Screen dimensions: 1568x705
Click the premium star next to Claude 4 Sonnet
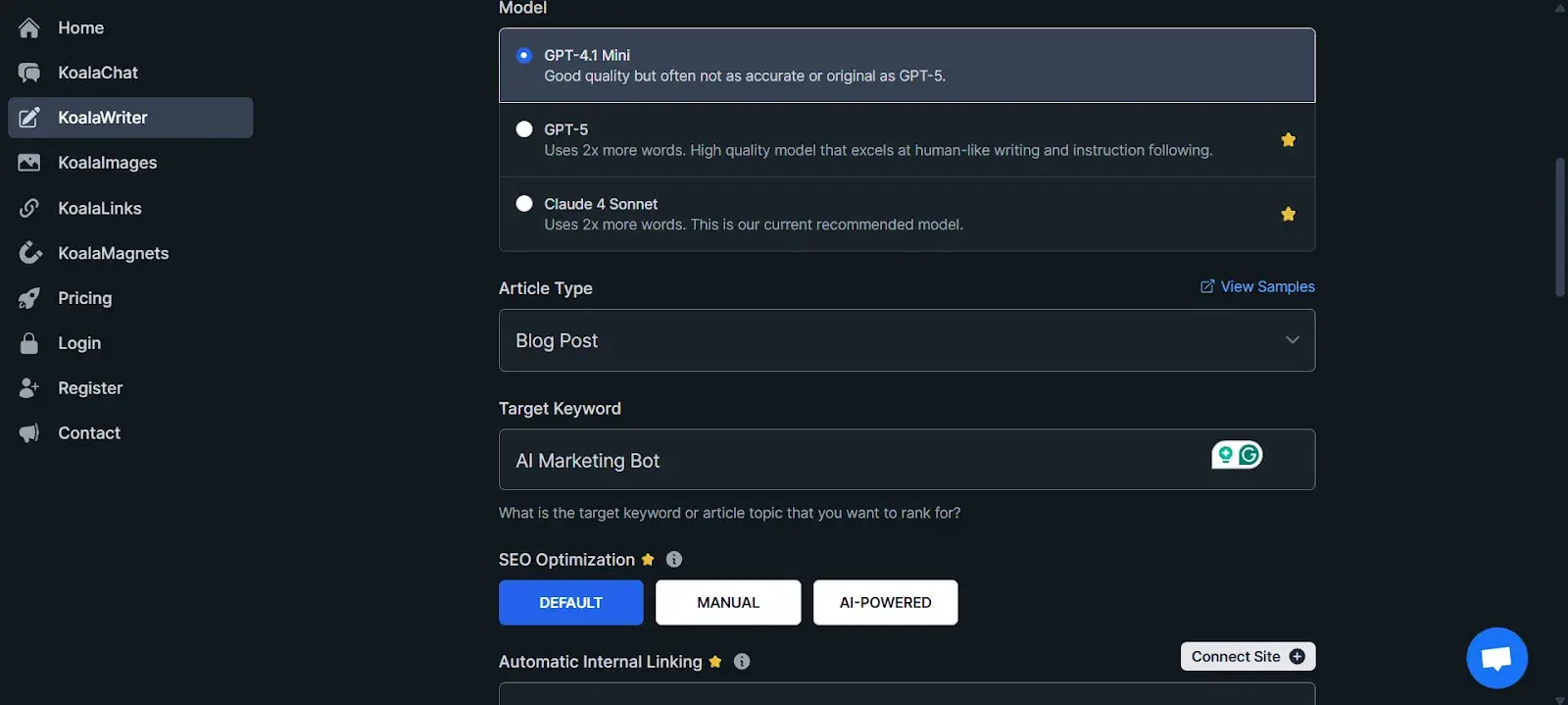coord(1288,214)
